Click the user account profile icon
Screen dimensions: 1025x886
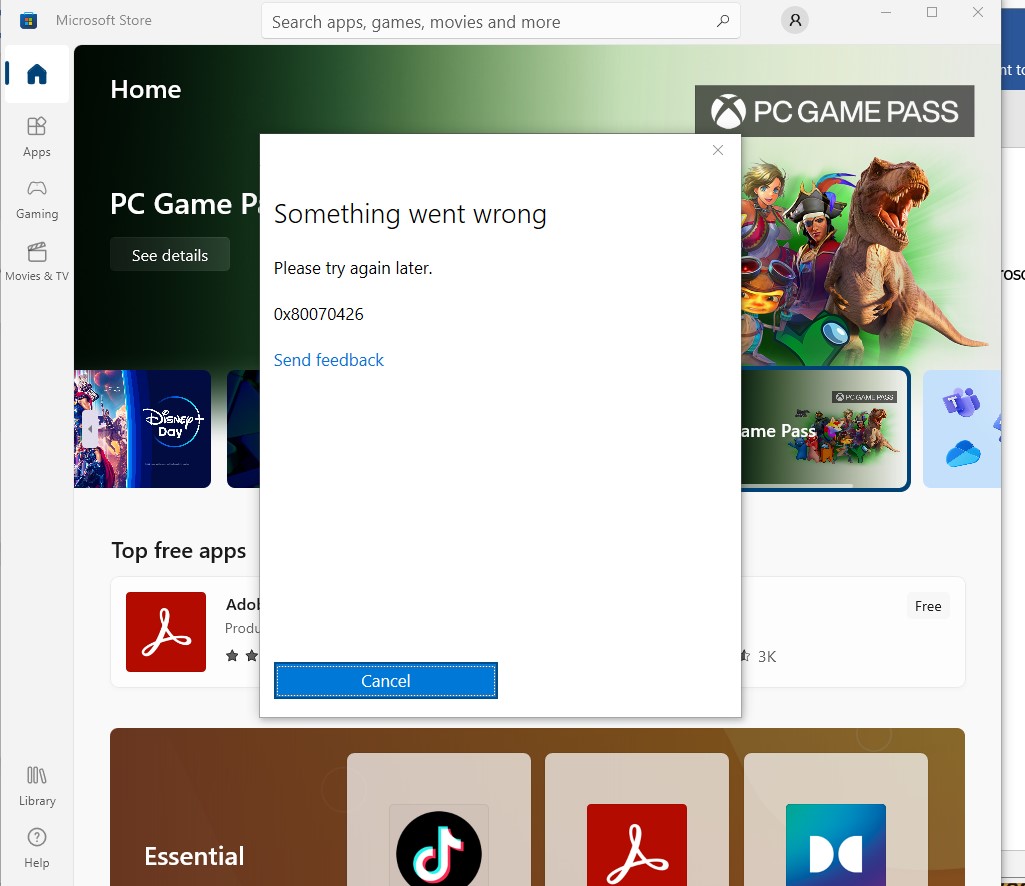(x=795, y=20)
